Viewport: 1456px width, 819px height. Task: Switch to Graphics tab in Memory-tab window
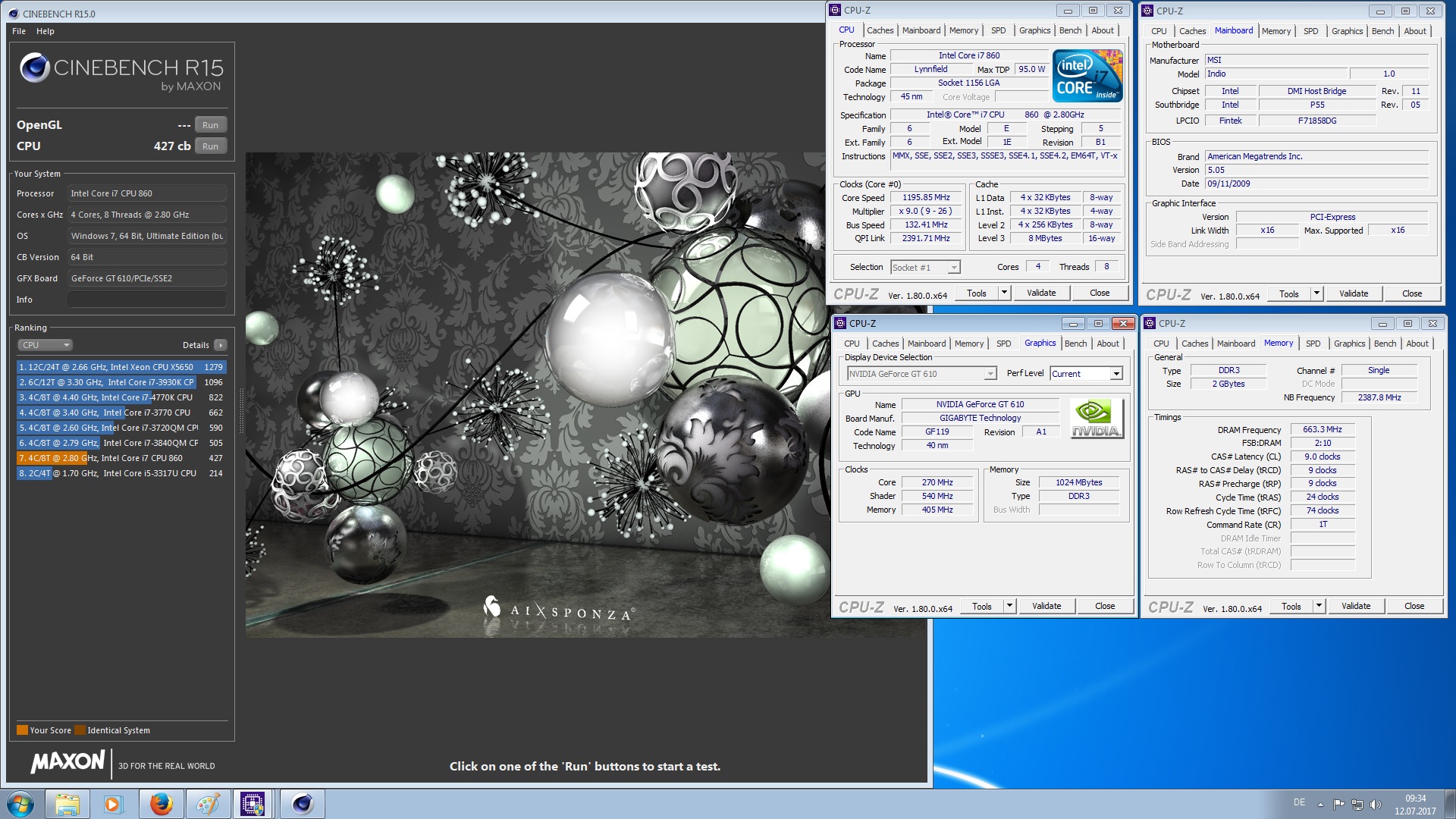point(1349,344)
